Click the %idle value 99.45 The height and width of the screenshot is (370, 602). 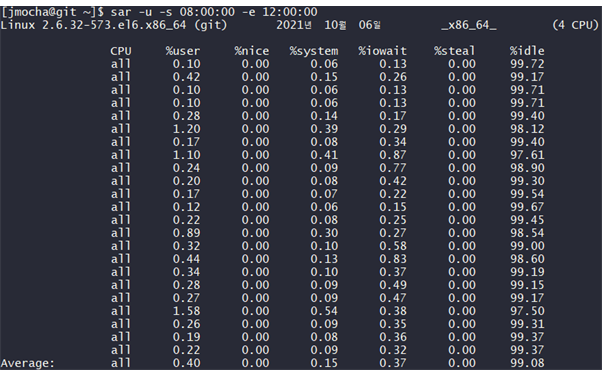coord(527,220)
